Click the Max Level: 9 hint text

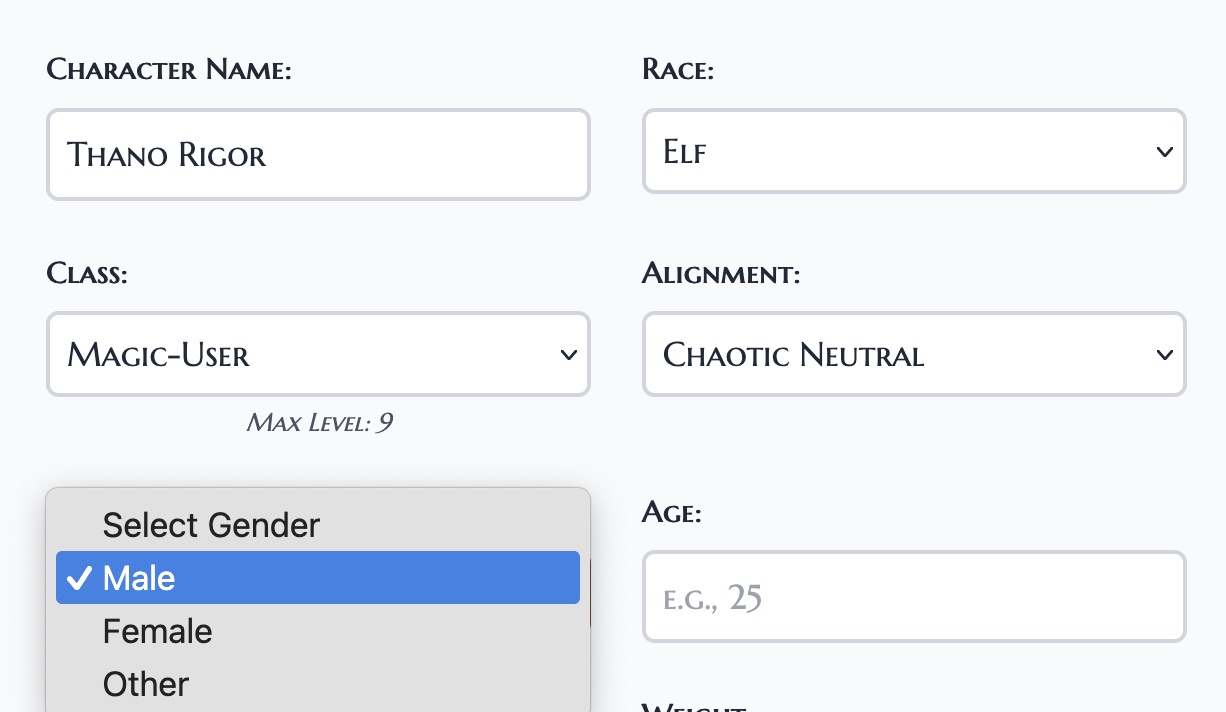(x=319, y=423)
